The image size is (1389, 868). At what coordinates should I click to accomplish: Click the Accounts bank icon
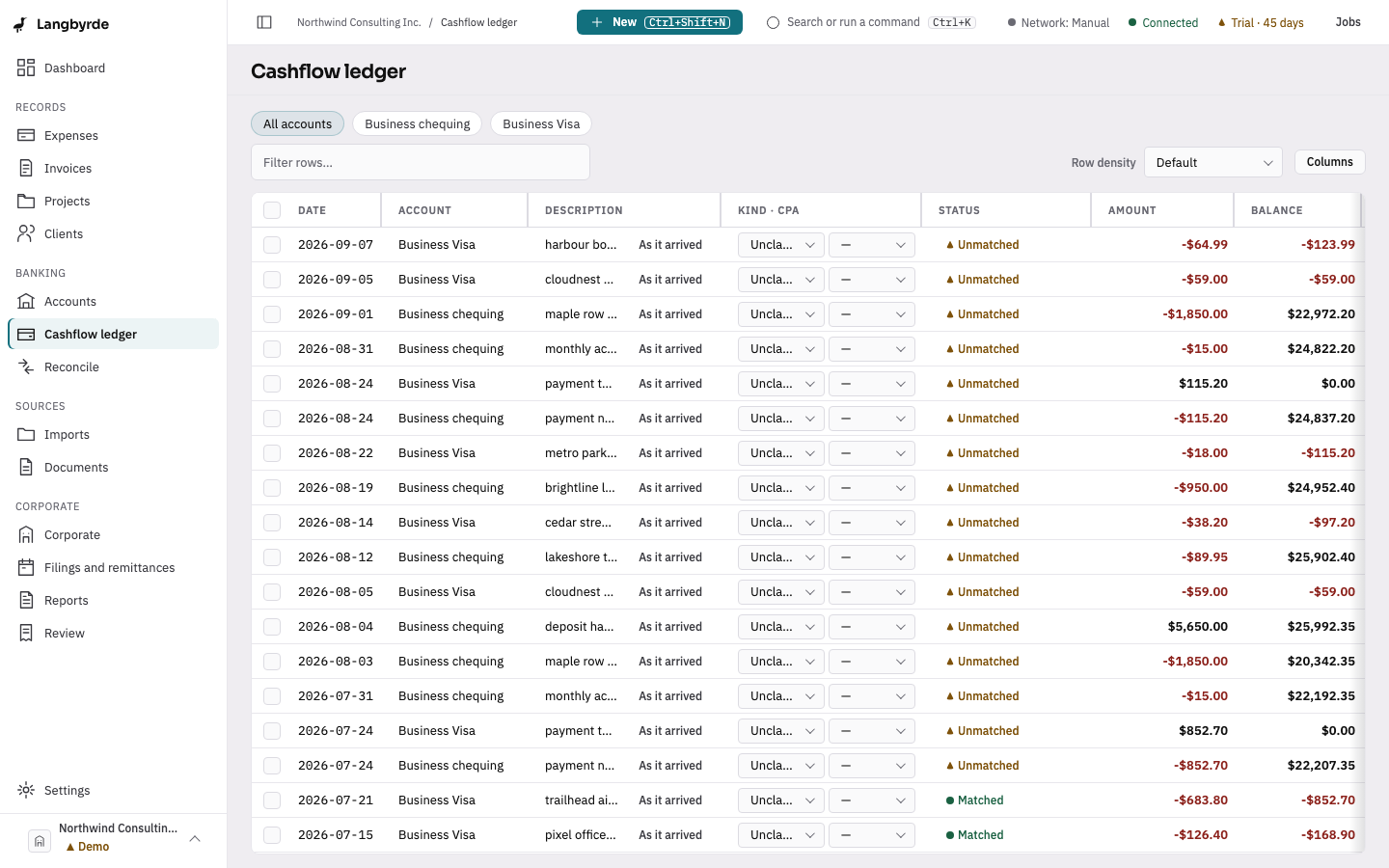tap(26, 301)
